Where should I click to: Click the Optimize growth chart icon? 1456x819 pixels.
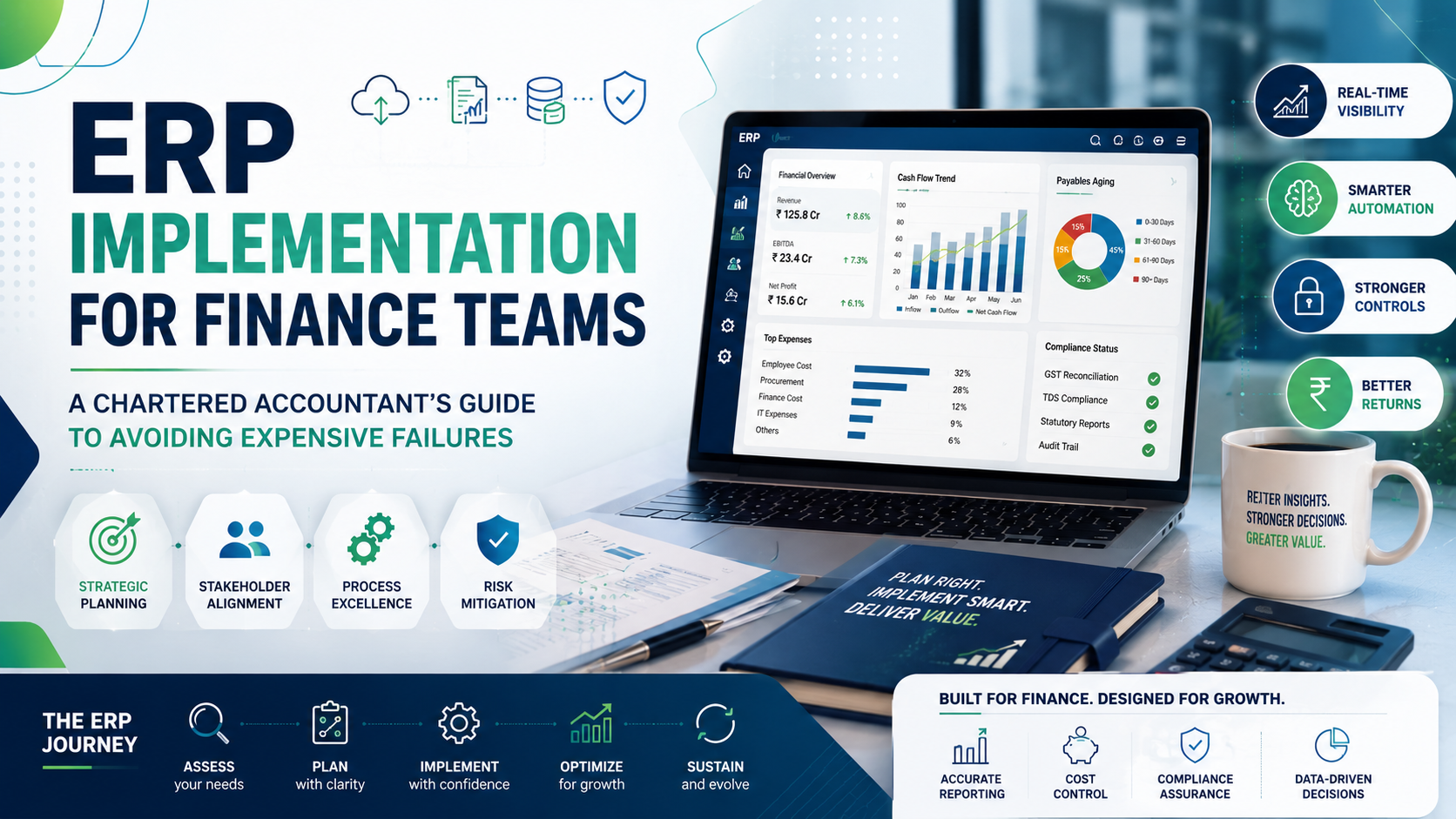point(591,723)
